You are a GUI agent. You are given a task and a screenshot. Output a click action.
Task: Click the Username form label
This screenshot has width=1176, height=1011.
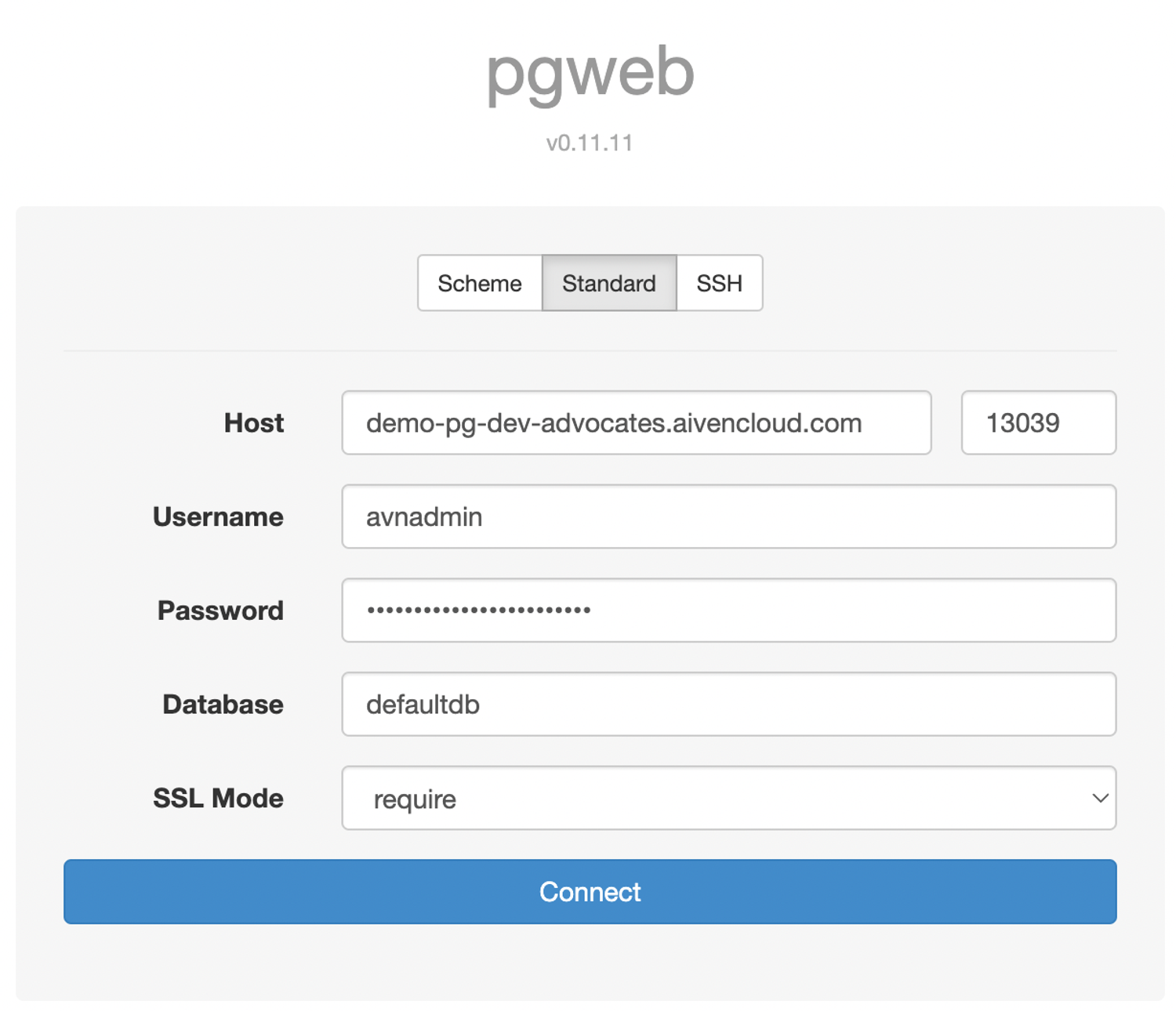point(217,516)
